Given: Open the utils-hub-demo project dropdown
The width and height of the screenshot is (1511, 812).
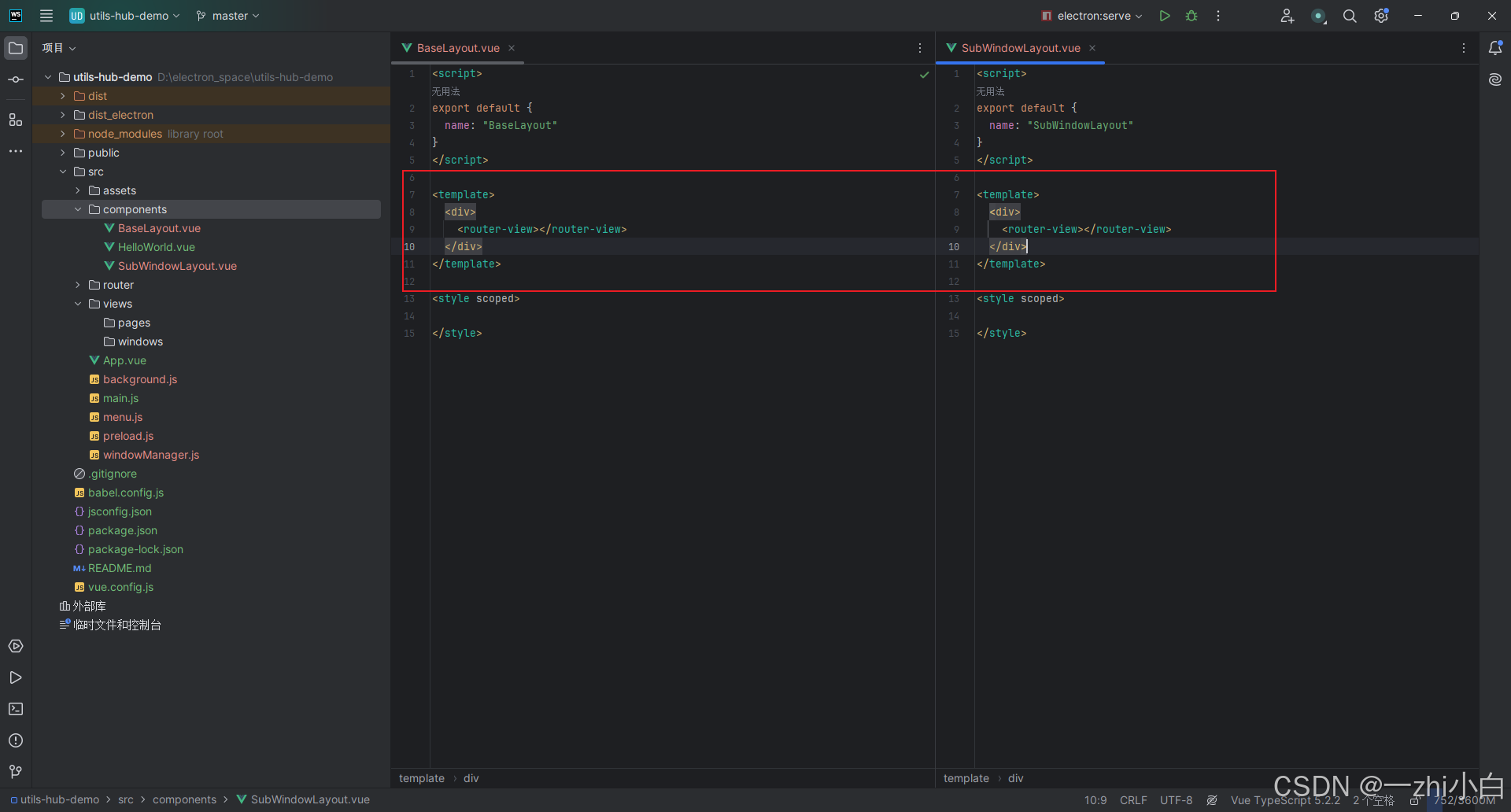Looking at the screenshot, I should click(x=124, y=16).
